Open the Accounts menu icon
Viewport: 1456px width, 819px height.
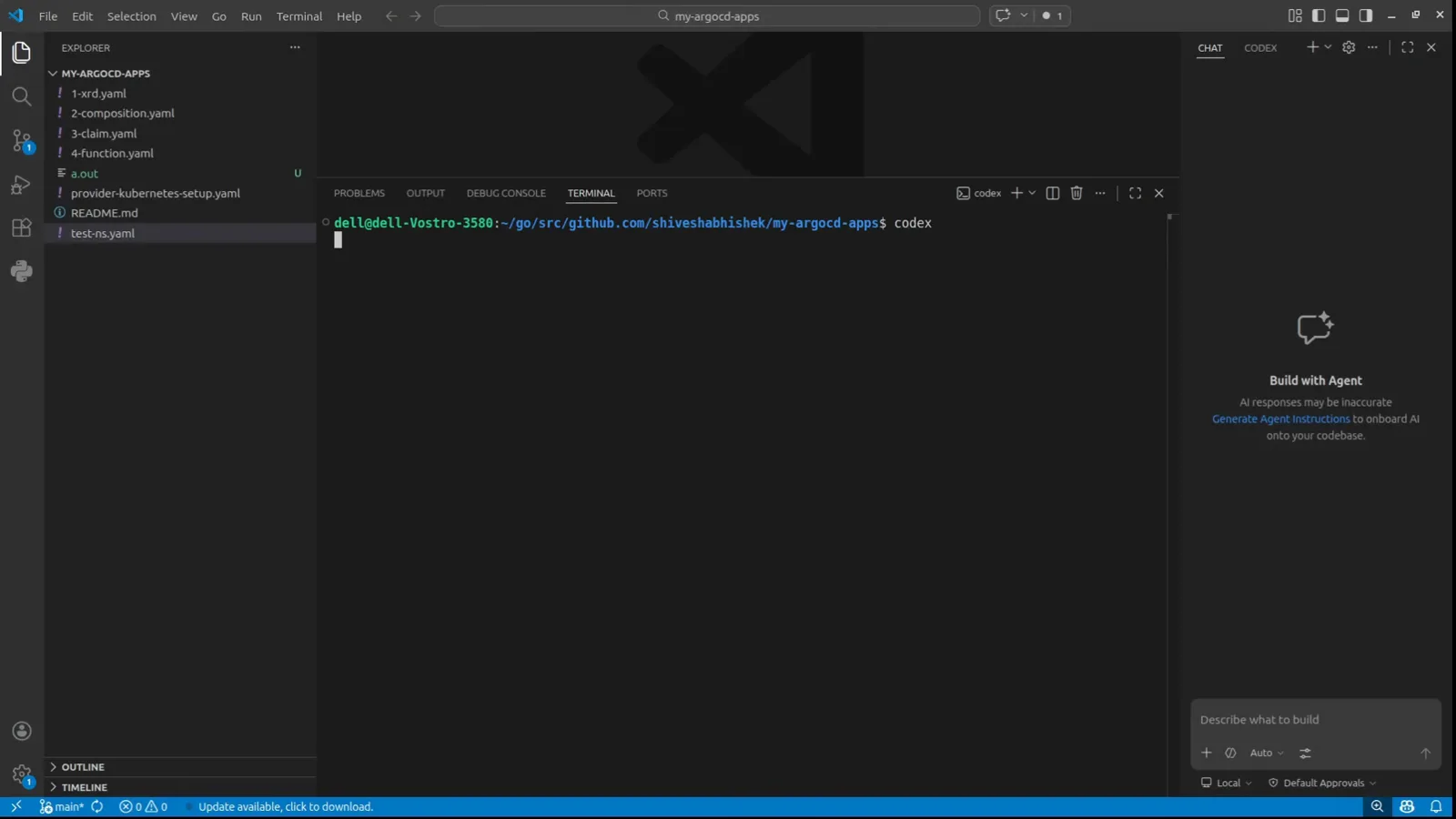point(22,731)
